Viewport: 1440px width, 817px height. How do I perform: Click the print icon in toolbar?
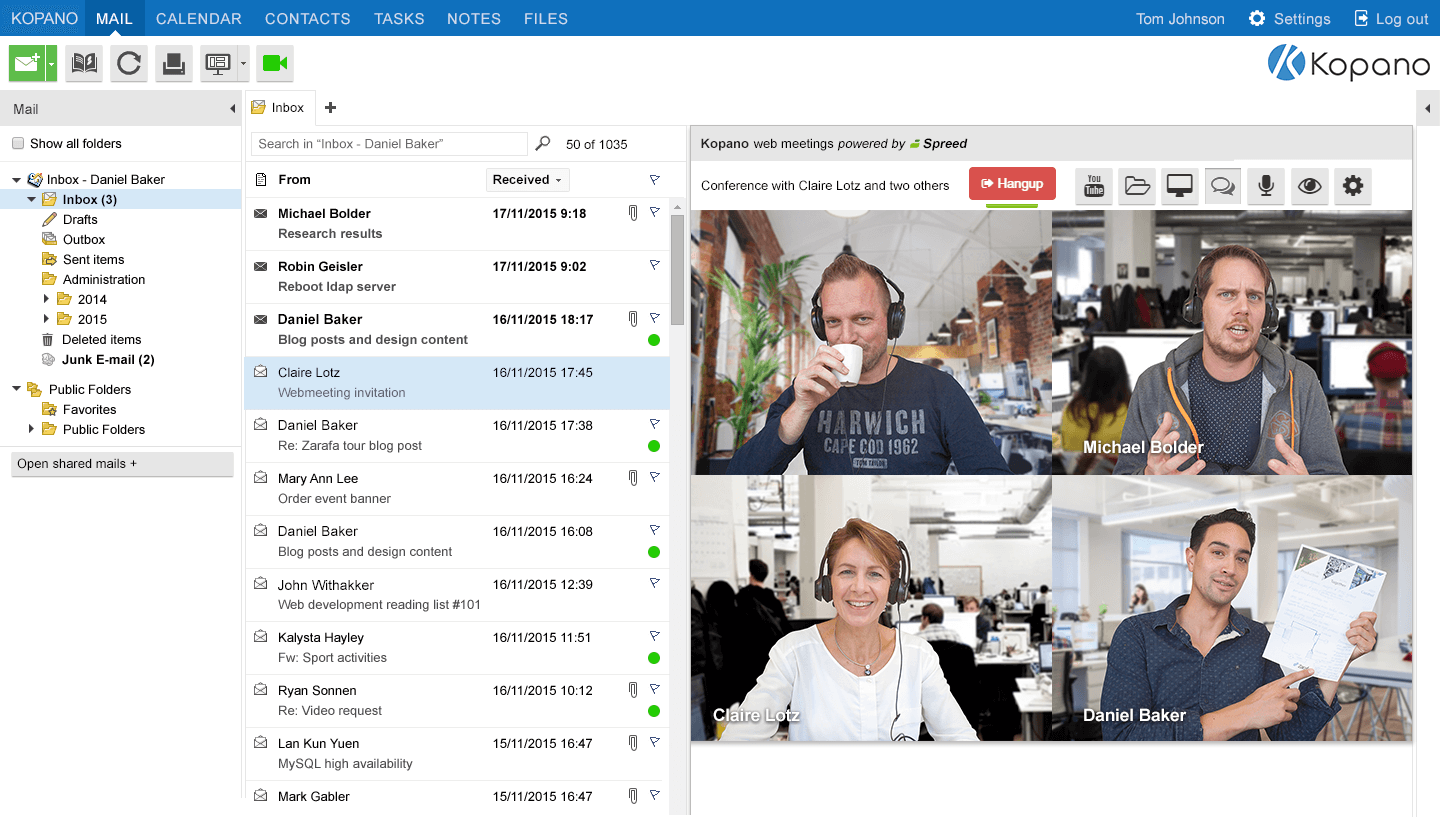click(x=173, y=64)
